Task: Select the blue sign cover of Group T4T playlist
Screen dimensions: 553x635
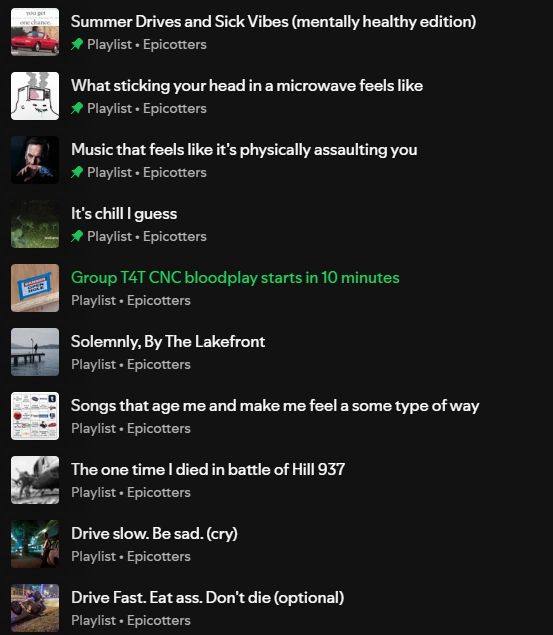Action: 35,288
